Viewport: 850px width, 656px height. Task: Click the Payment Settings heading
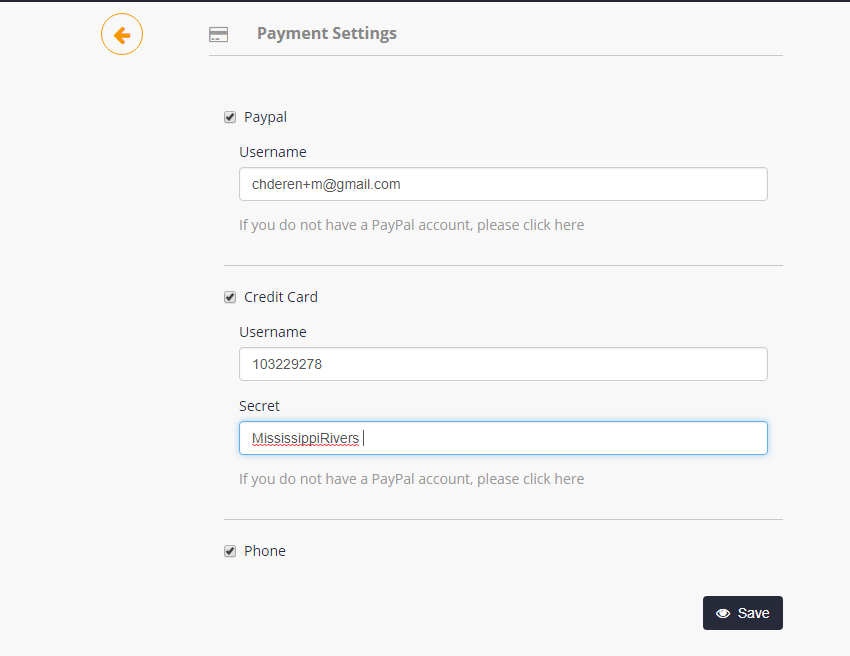click(x=327, y=34)
